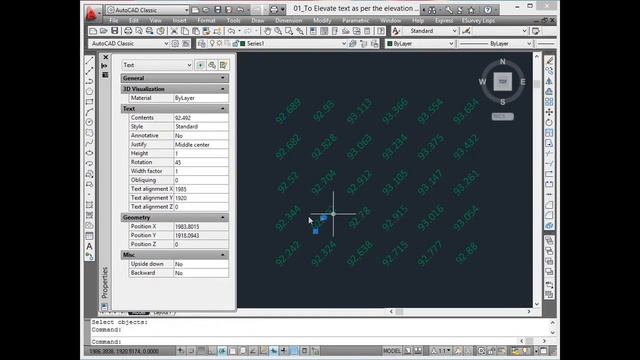The image size is (640, 360).
Task: Click the TOP face of ViewCube
Action: 502,81
